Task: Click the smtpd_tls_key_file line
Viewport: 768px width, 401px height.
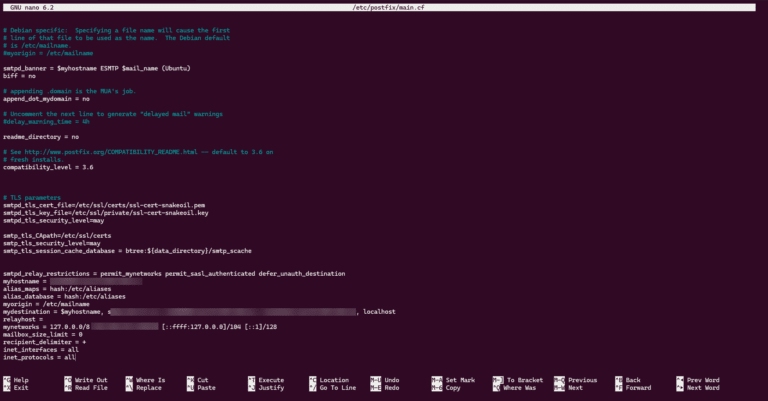Action: [x=106, y=213]
